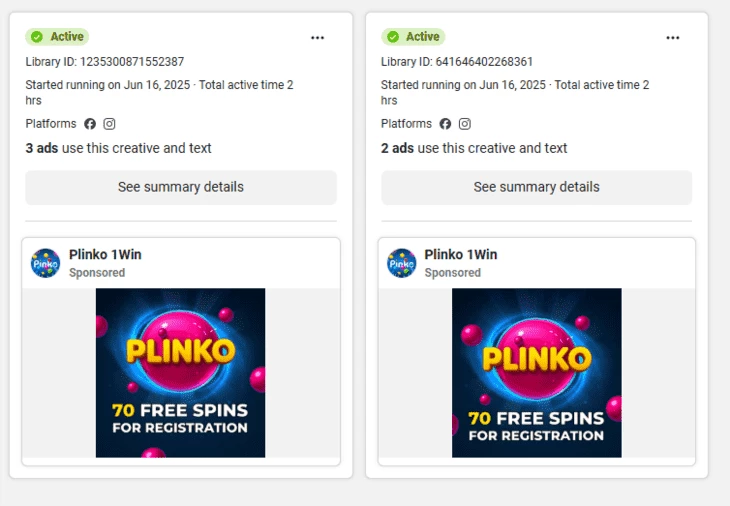Open Plinko 1Win page name in right ad
This screenshot has width=730, height=506.
coord(461,255)
